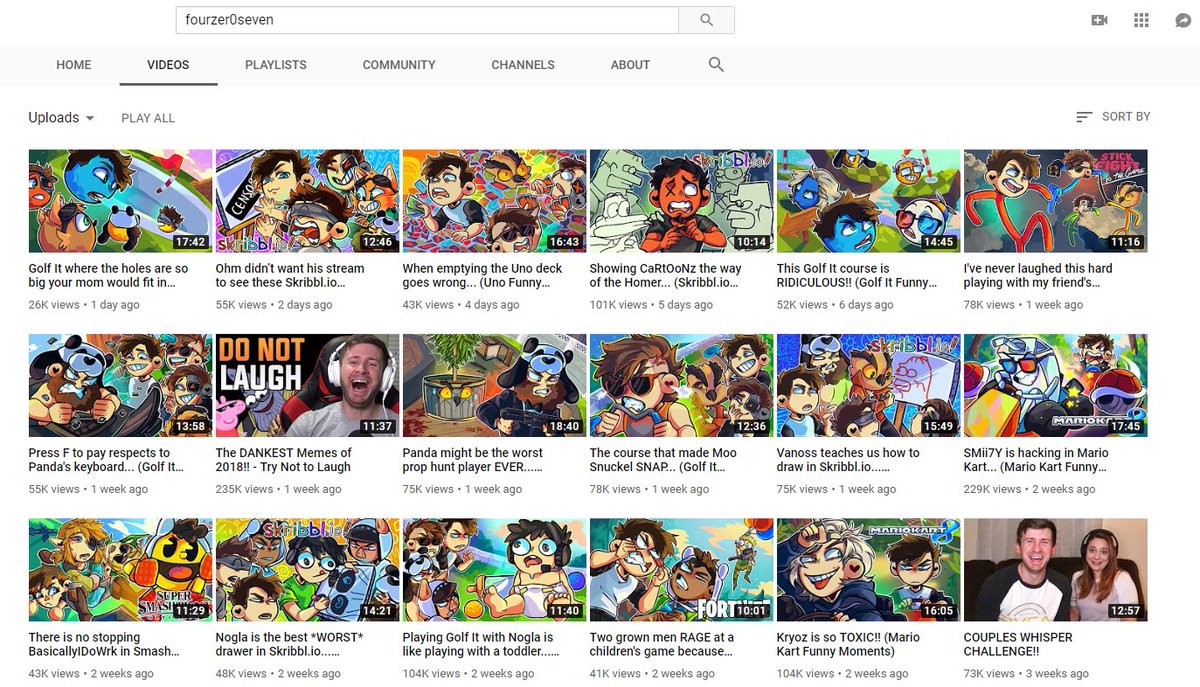The width and height of the screenshot is (1200, 687).
Task: Open the Do Not Laugh thumbnail
Action: 307,386
